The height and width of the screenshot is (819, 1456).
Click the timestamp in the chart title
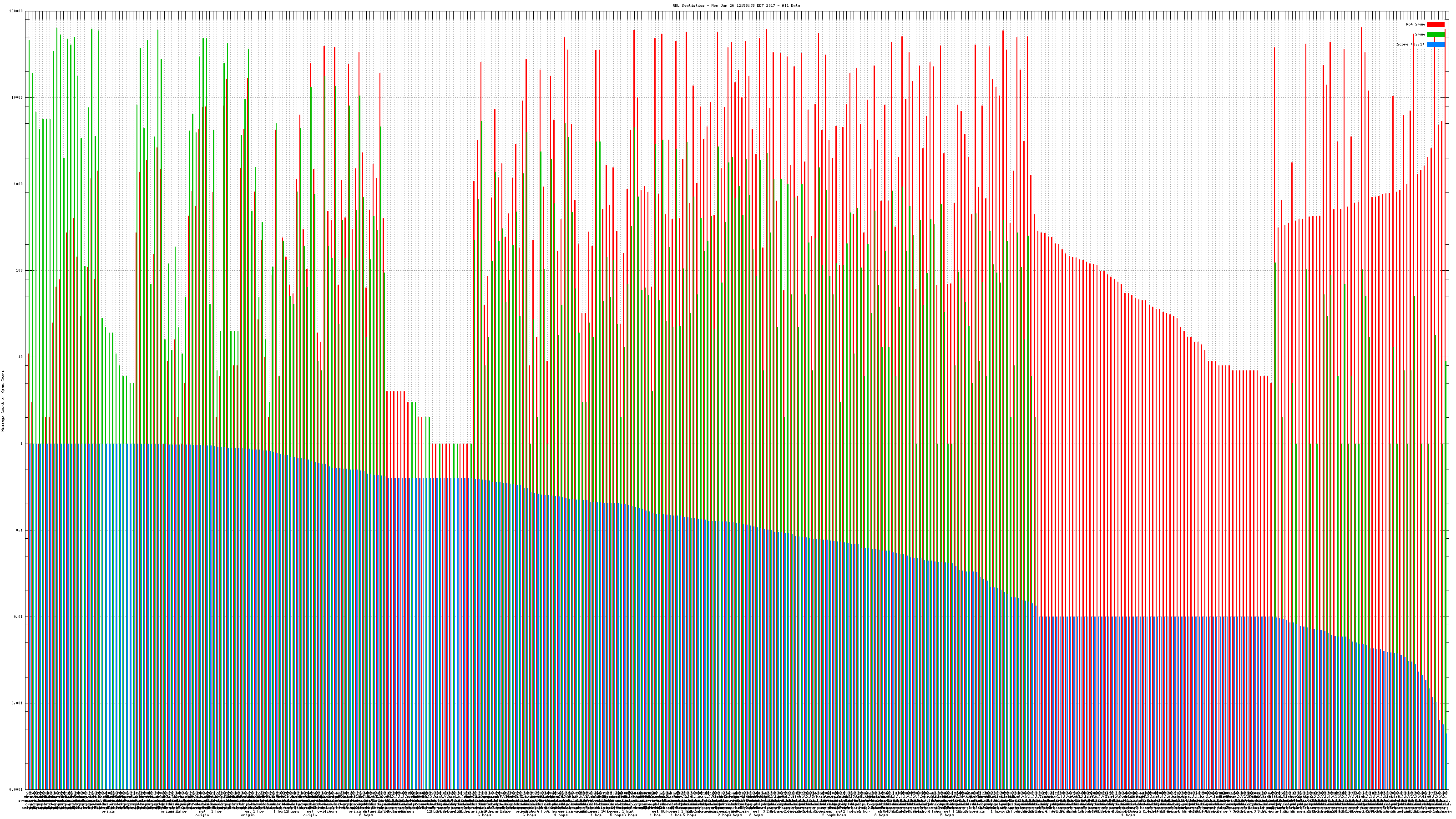coord(743,5)
